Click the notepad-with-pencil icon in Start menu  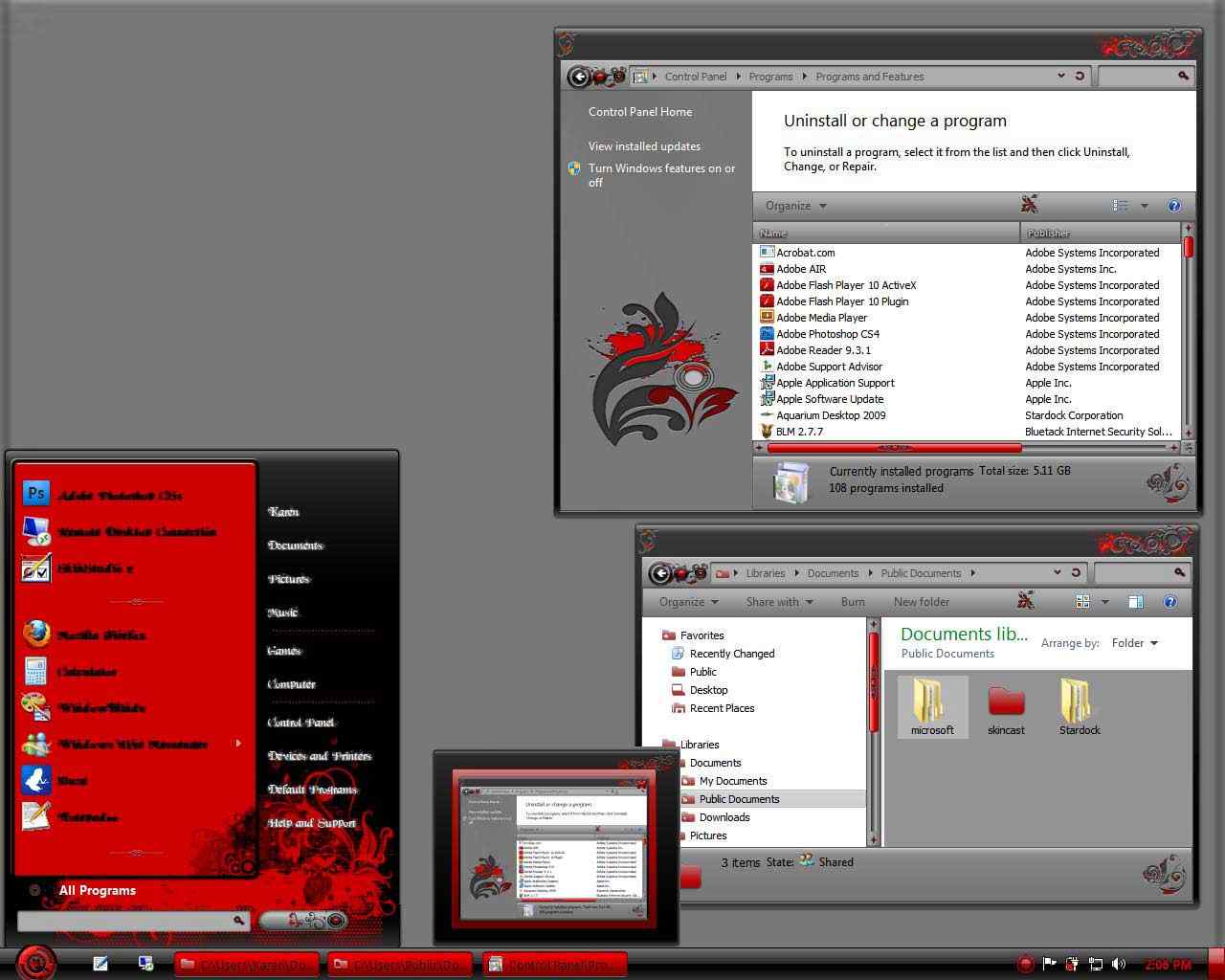coord(35,816)
